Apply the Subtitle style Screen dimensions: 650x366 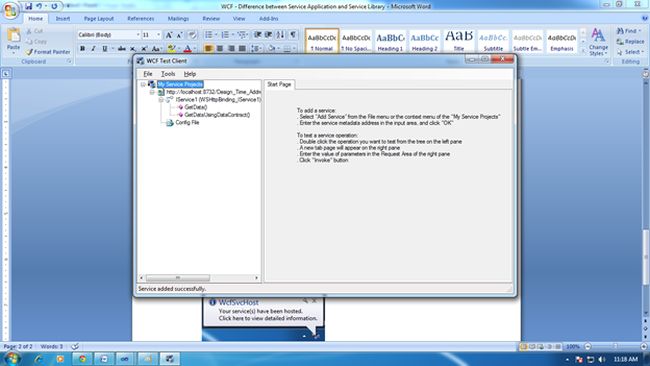[493, 41]
